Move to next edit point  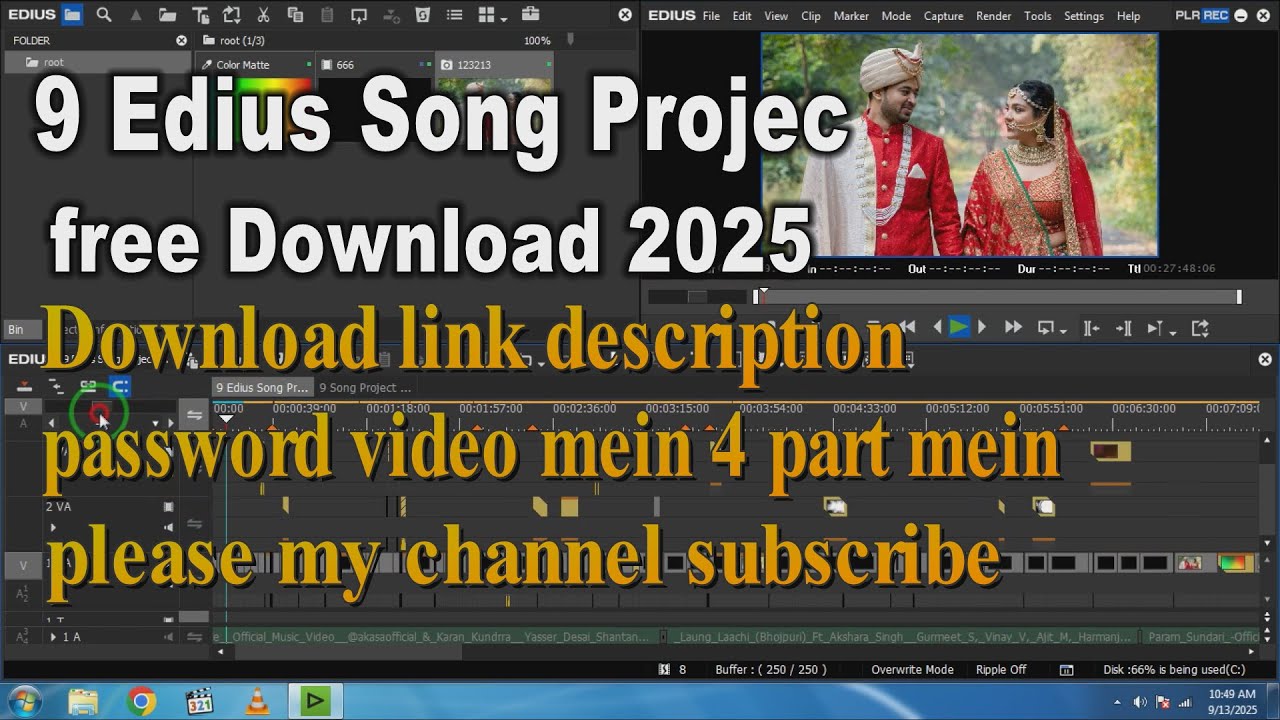pyautogui.click(x=1124, y=327)
